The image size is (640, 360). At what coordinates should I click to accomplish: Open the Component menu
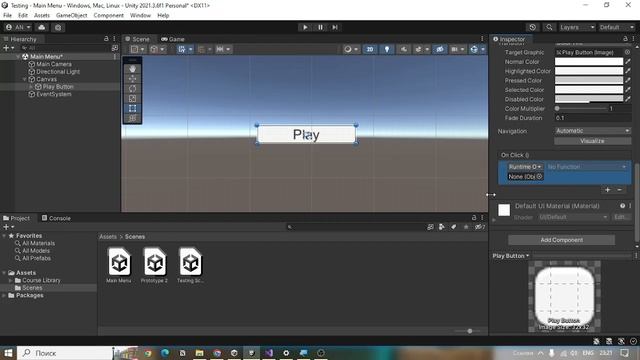point(108,16)
